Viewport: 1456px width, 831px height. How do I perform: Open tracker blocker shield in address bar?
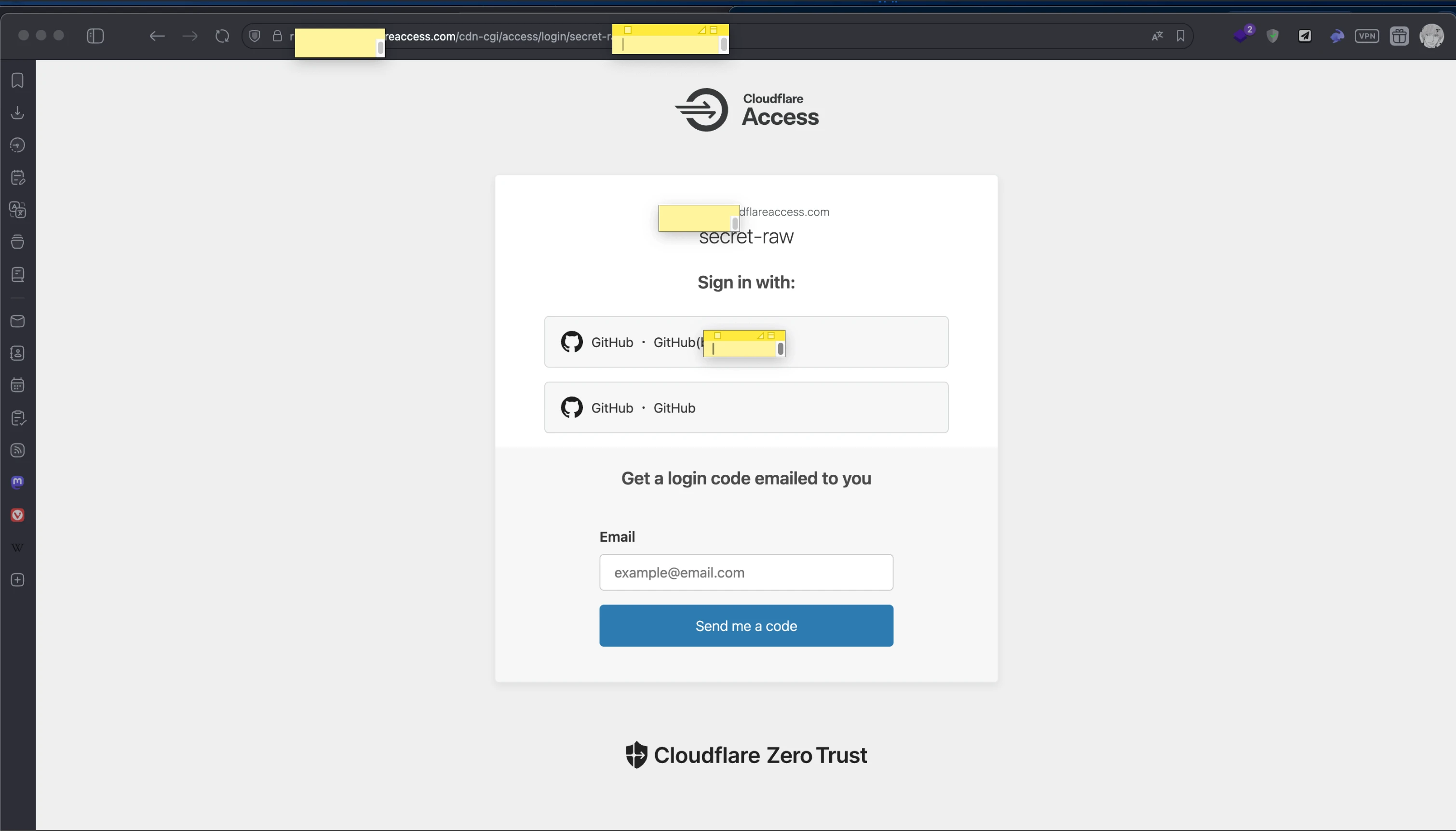[255, 36]
